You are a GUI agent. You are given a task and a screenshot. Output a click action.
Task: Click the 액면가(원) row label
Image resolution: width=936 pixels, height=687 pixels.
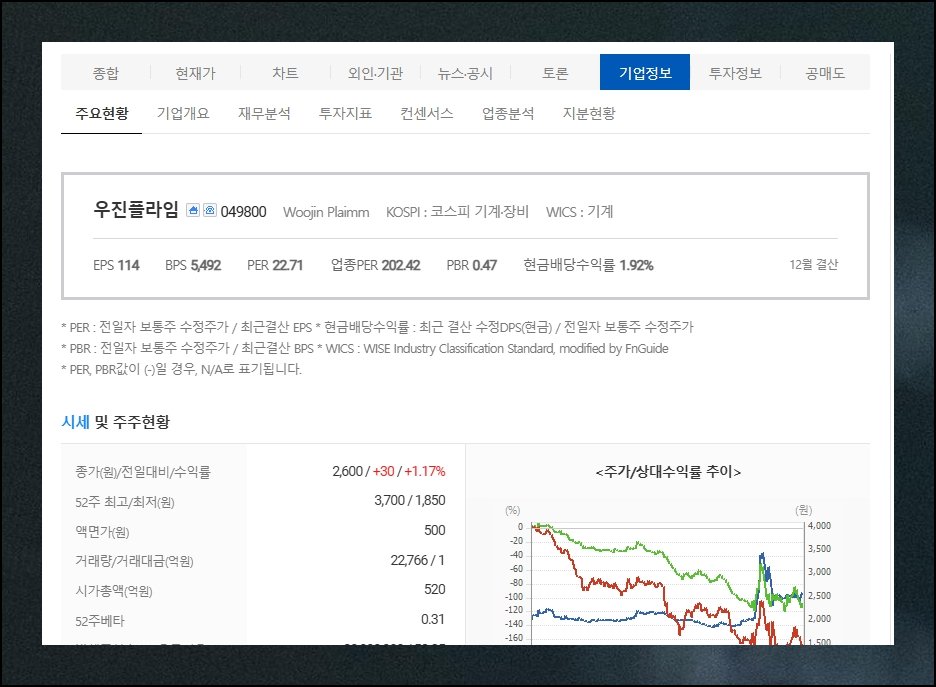(102, 532)
